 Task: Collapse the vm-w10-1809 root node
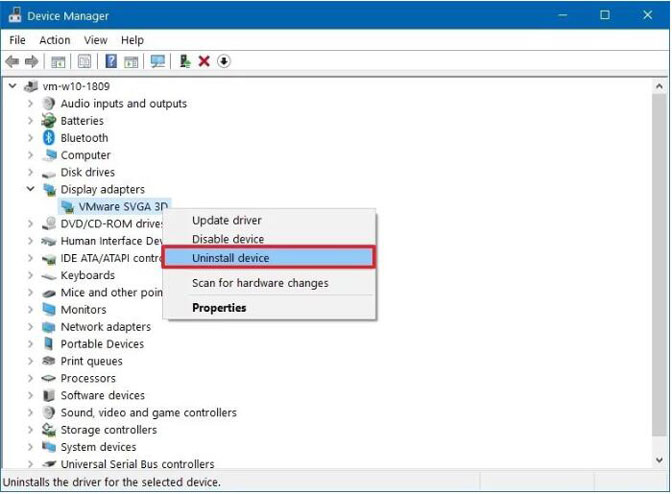[x=13, y=86]
